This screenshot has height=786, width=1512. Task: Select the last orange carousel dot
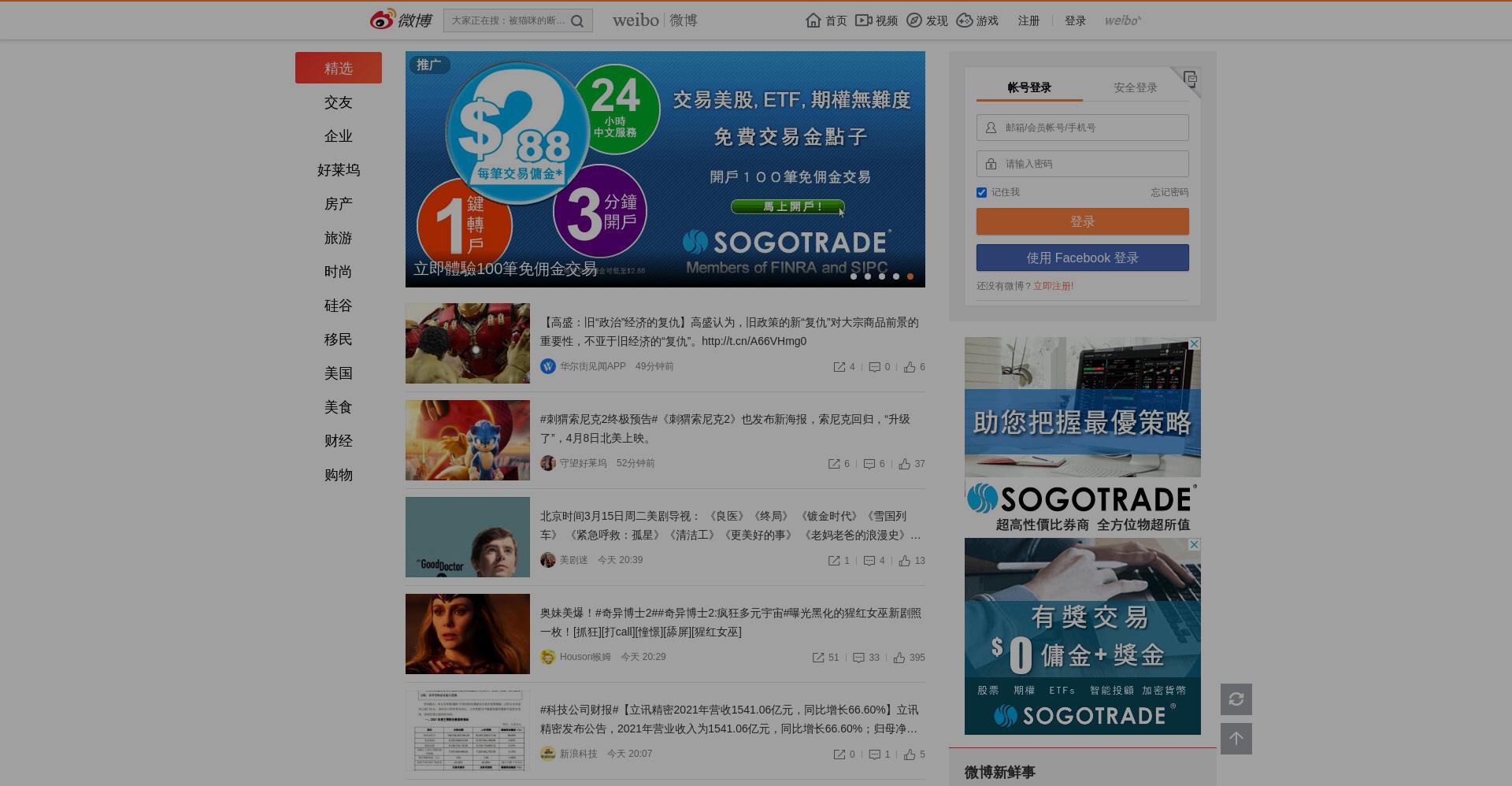click(x=910, y=276)
